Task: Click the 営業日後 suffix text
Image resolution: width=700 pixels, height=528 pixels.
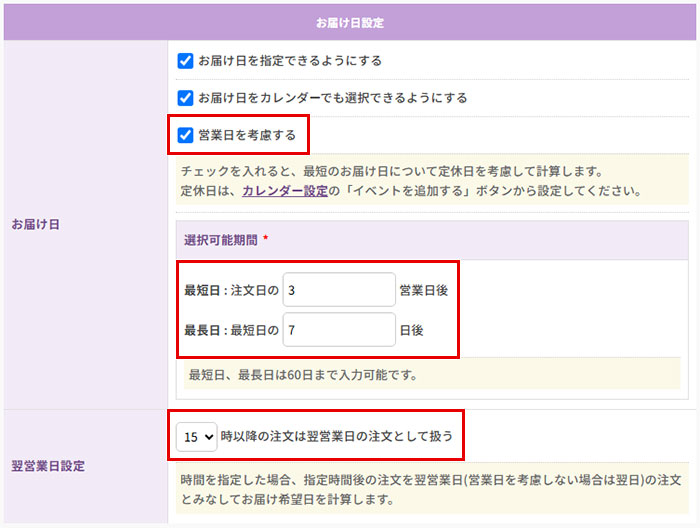Action: coord(424,290)
